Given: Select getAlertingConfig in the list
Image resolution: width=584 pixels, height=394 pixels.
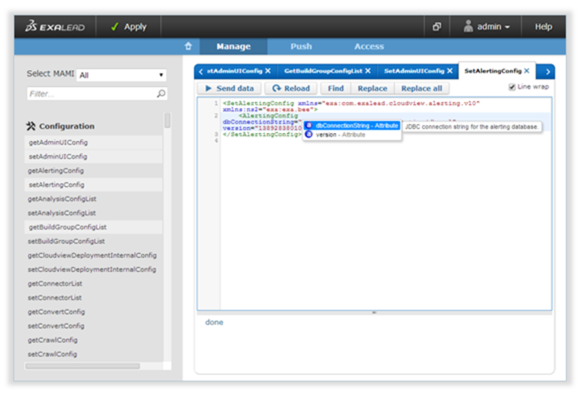Looking at the screenshot, I should pos(93,171).
